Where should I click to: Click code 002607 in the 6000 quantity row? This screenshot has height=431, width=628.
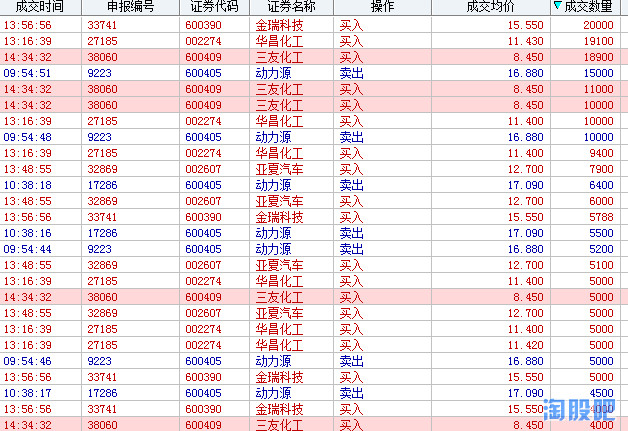pos(203,201)
